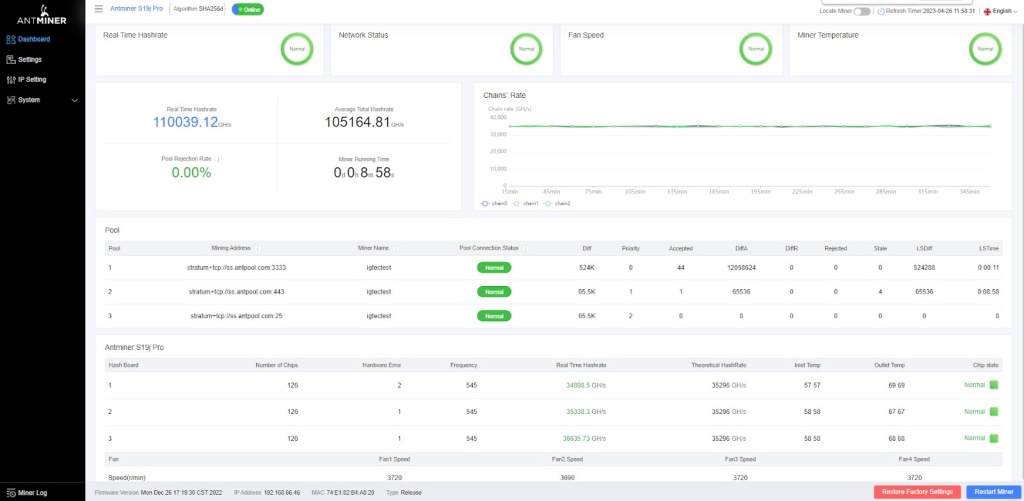The width and height of the screenshot is (1024, 501).
Task: Click hash board 2 green chip state square
Action: 994,412
